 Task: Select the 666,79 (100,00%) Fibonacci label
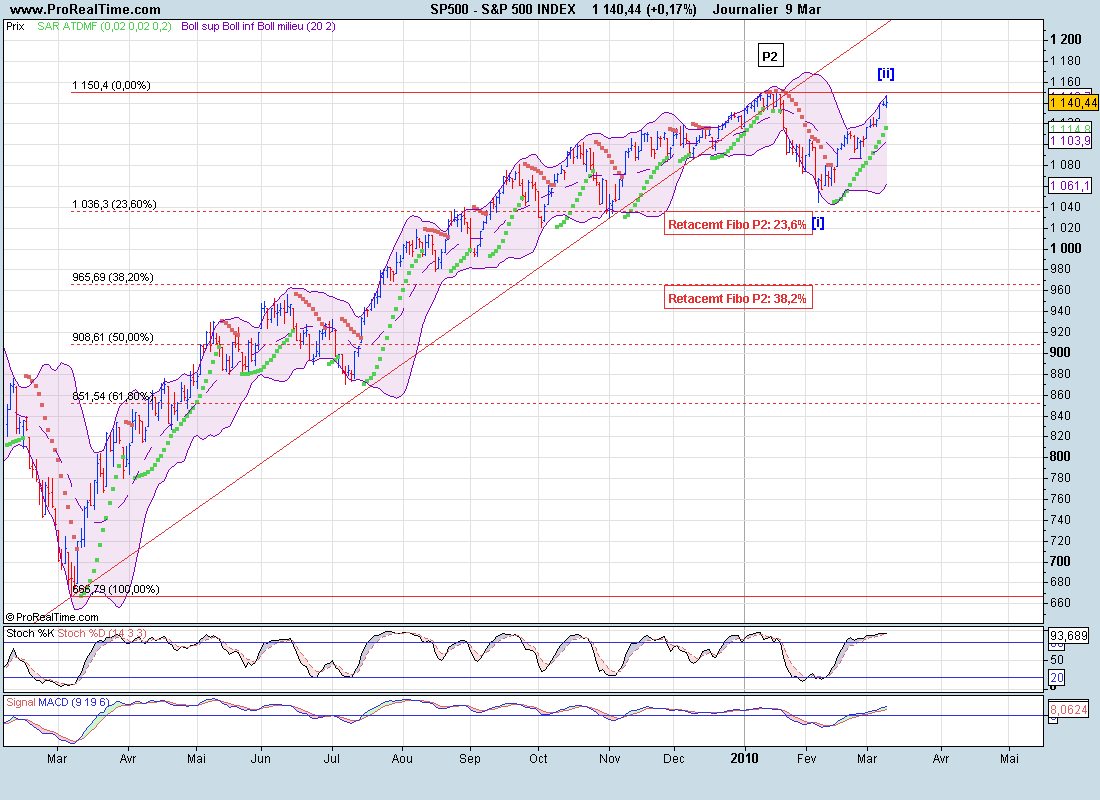point(116,589)
